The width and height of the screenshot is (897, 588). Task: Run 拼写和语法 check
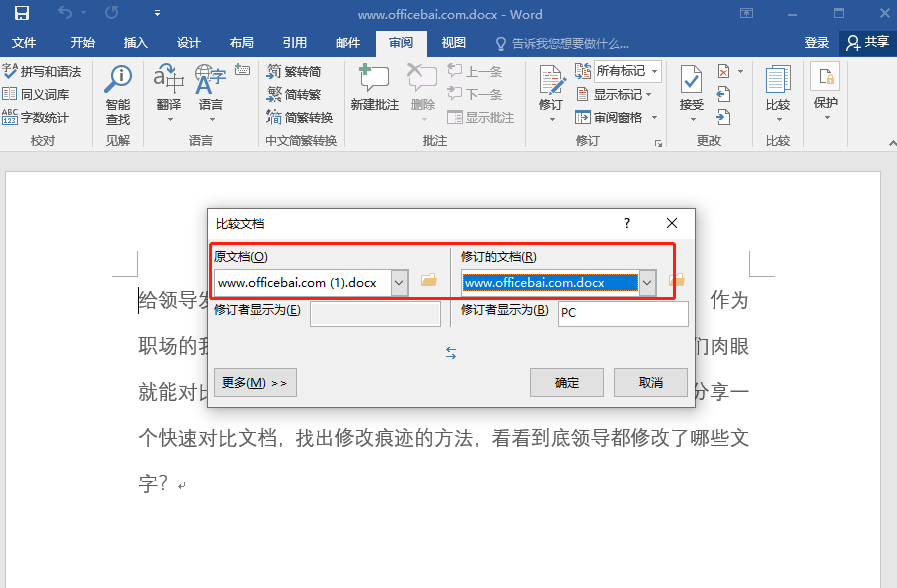42,71
